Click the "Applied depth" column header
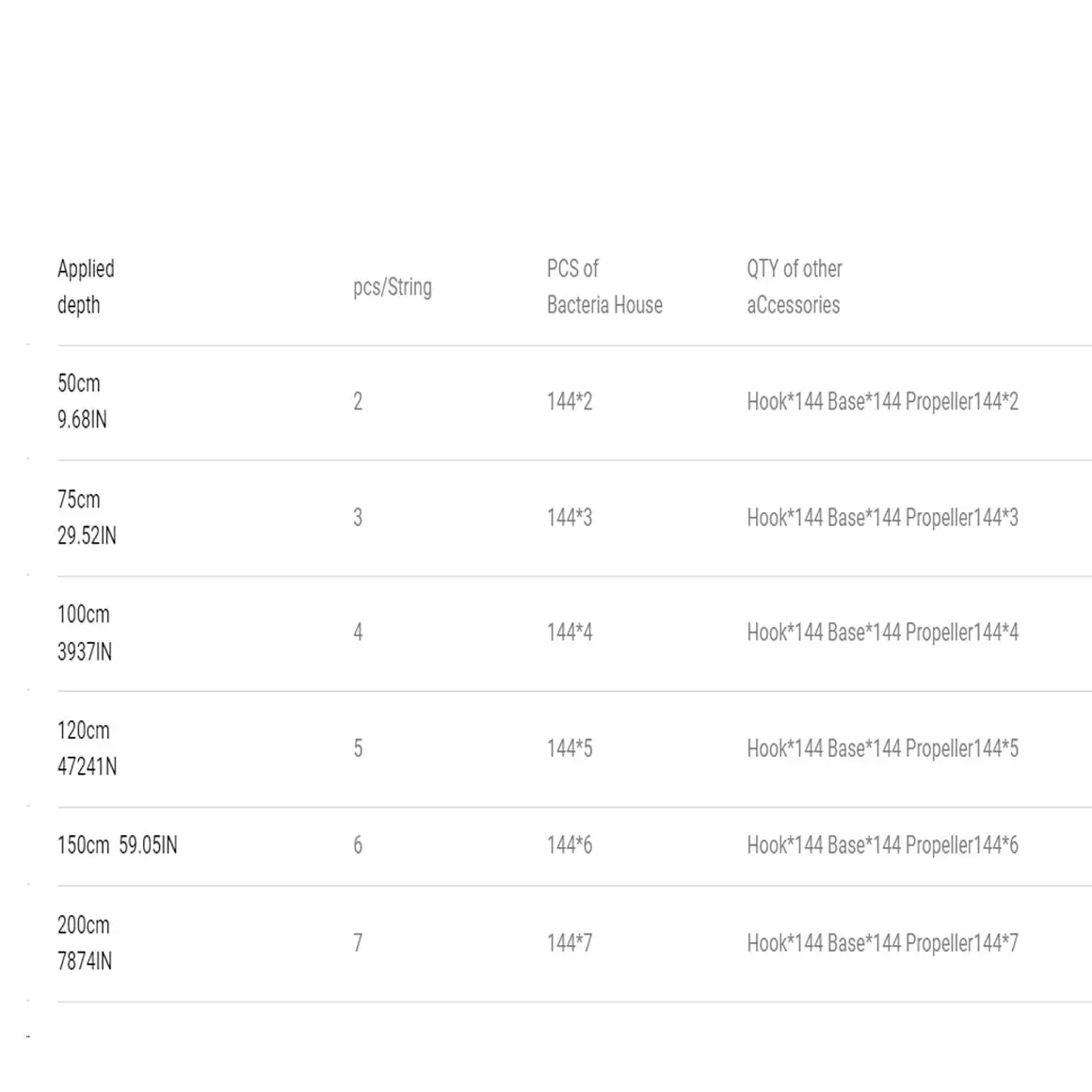This screenshot has height=1092, width=1092. click(86, 286)
